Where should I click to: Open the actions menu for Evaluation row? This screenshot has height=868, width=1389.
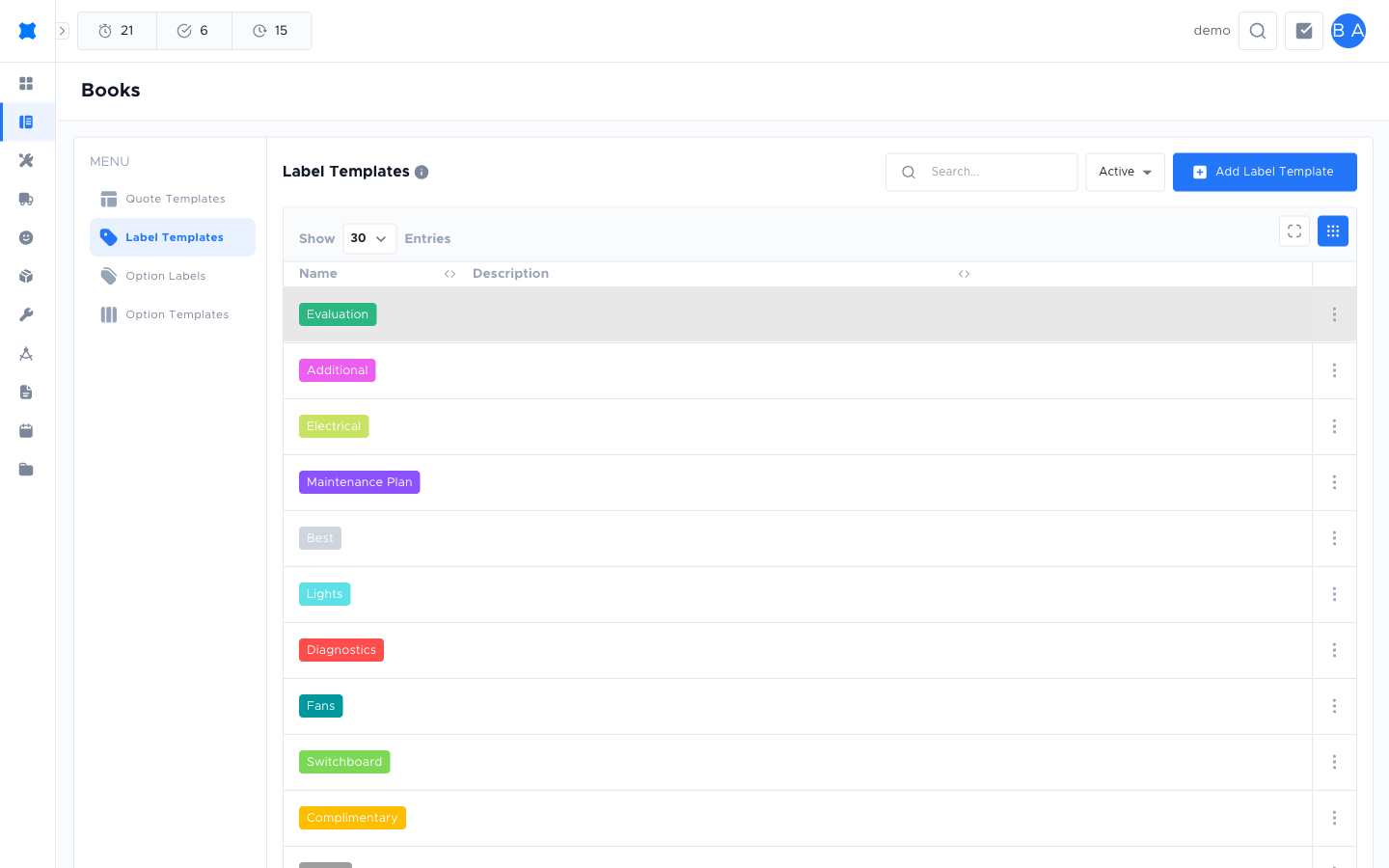point(1334,314)
